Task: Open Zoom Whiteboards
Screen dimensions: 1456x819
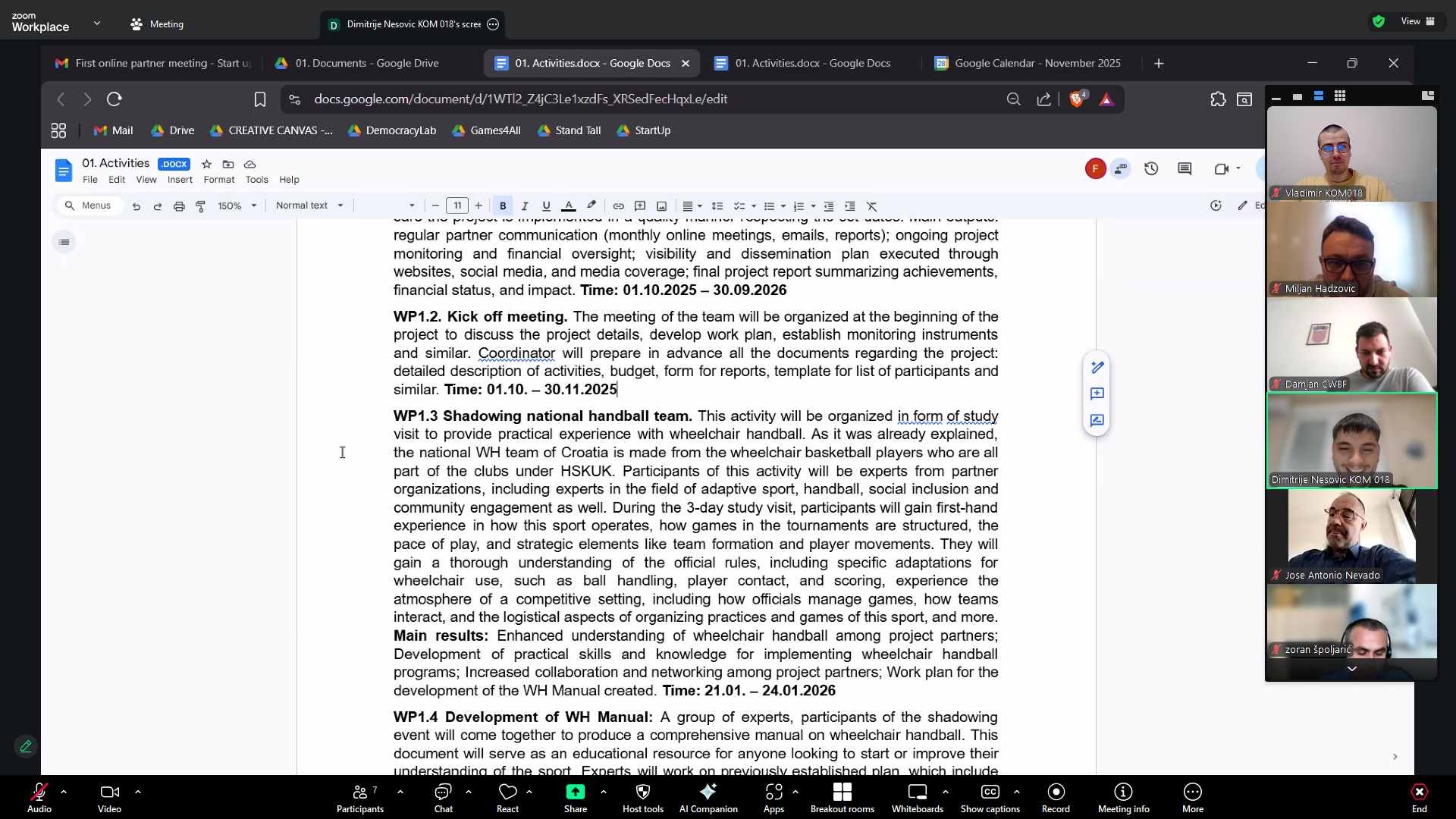Action: point(917,797)
